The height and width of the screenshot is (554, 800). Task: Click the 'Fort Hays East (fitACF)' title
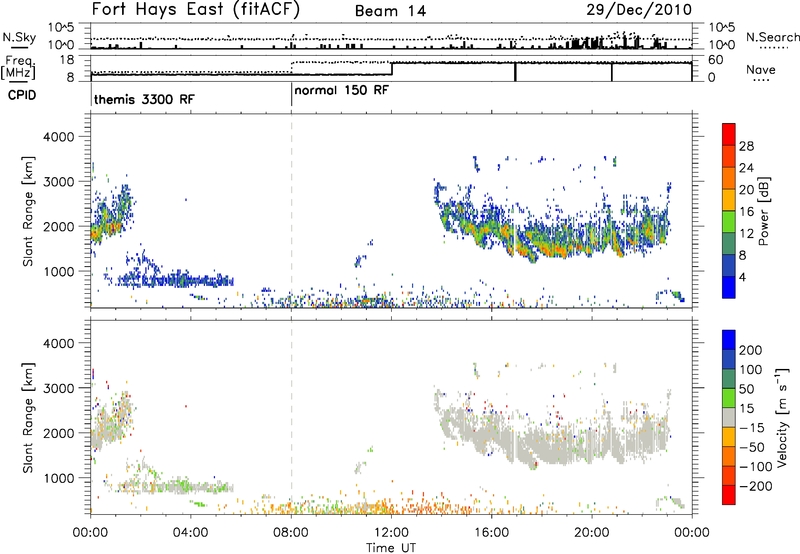(195, 9)
